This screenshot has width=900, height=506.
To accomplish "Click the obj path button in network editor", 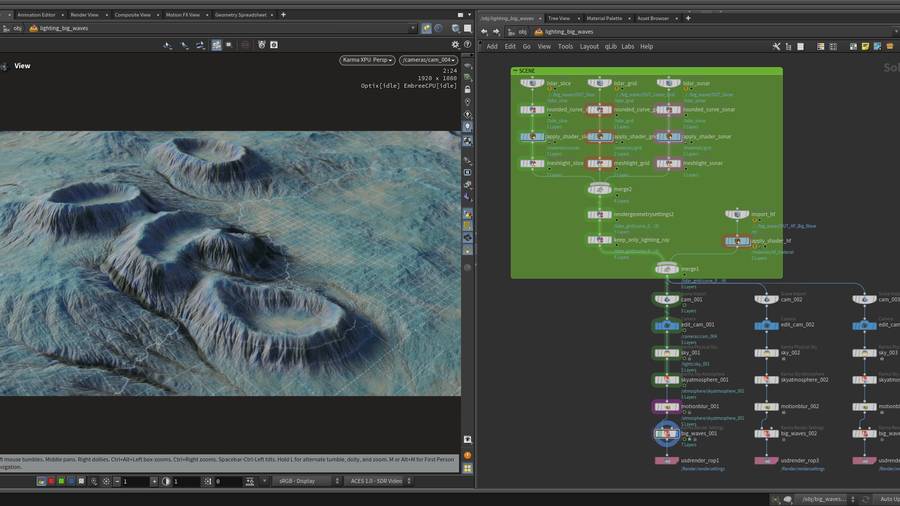I will [520, 31].
